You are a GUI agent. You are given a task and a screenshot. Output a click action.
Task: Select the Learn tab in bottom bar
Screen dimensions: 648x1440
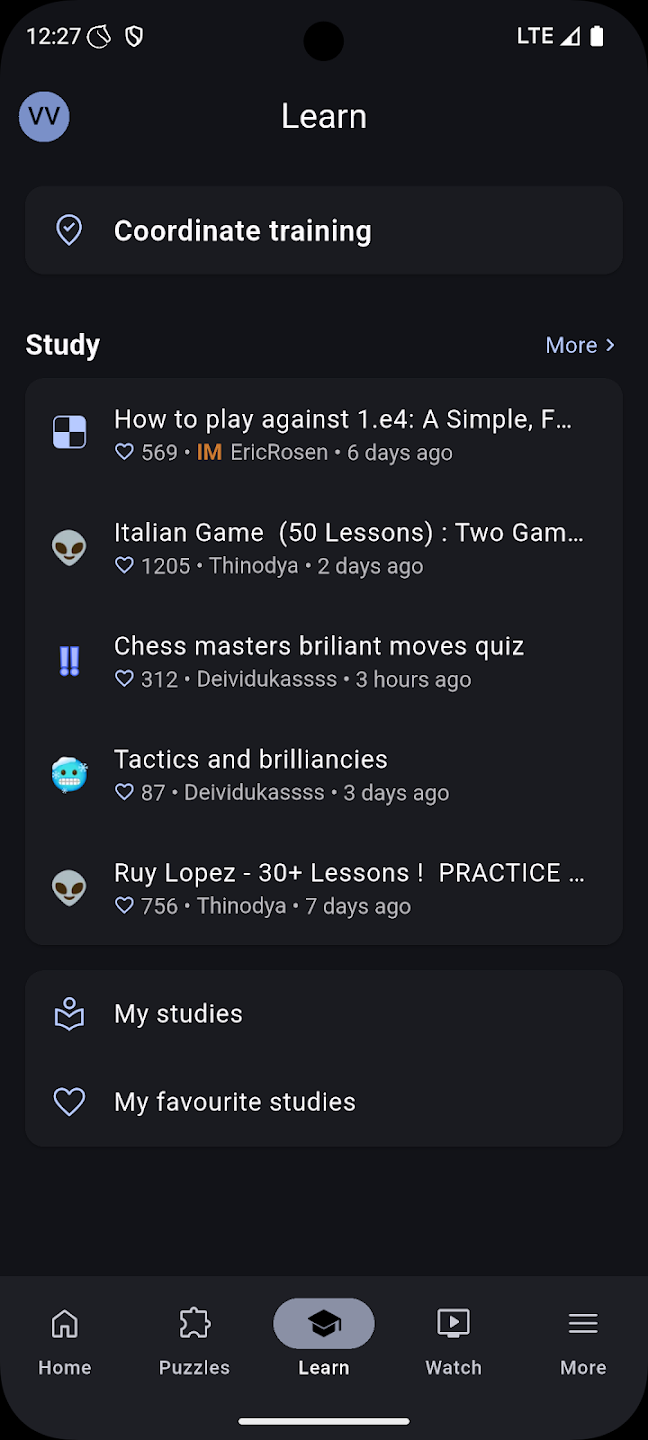324,1340
